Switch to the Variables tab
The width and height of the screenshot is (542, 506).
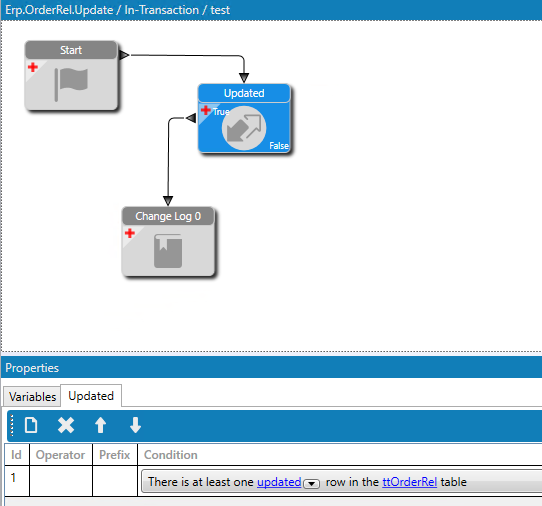pyautogui.click(x=32, y=396)
